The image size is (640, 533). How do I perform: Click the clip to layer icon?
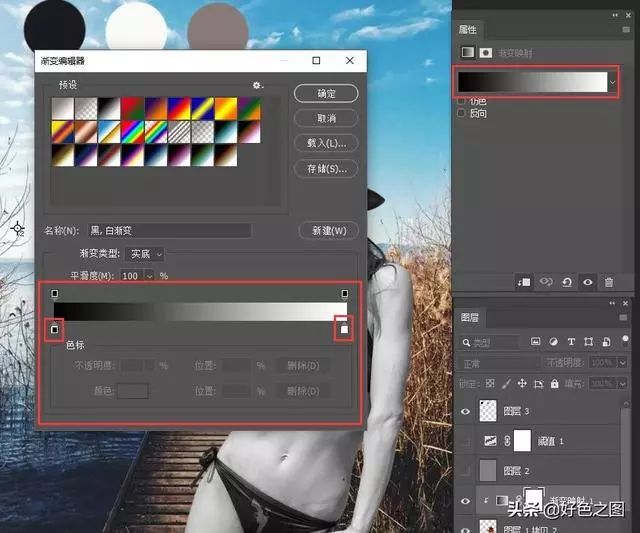[523, 282]
